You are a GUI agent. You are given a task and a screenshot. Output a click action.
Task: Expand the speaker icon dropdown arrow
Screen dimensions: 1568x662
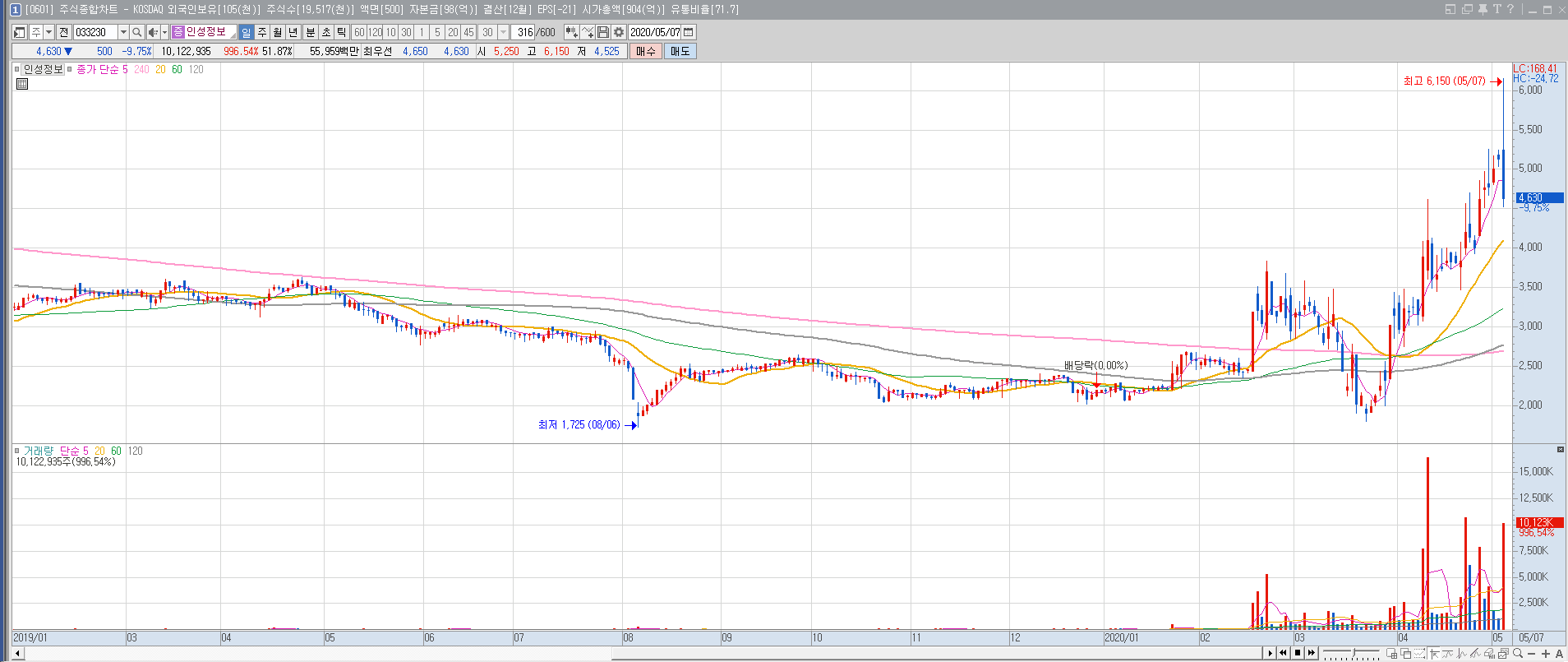[164, 32]
